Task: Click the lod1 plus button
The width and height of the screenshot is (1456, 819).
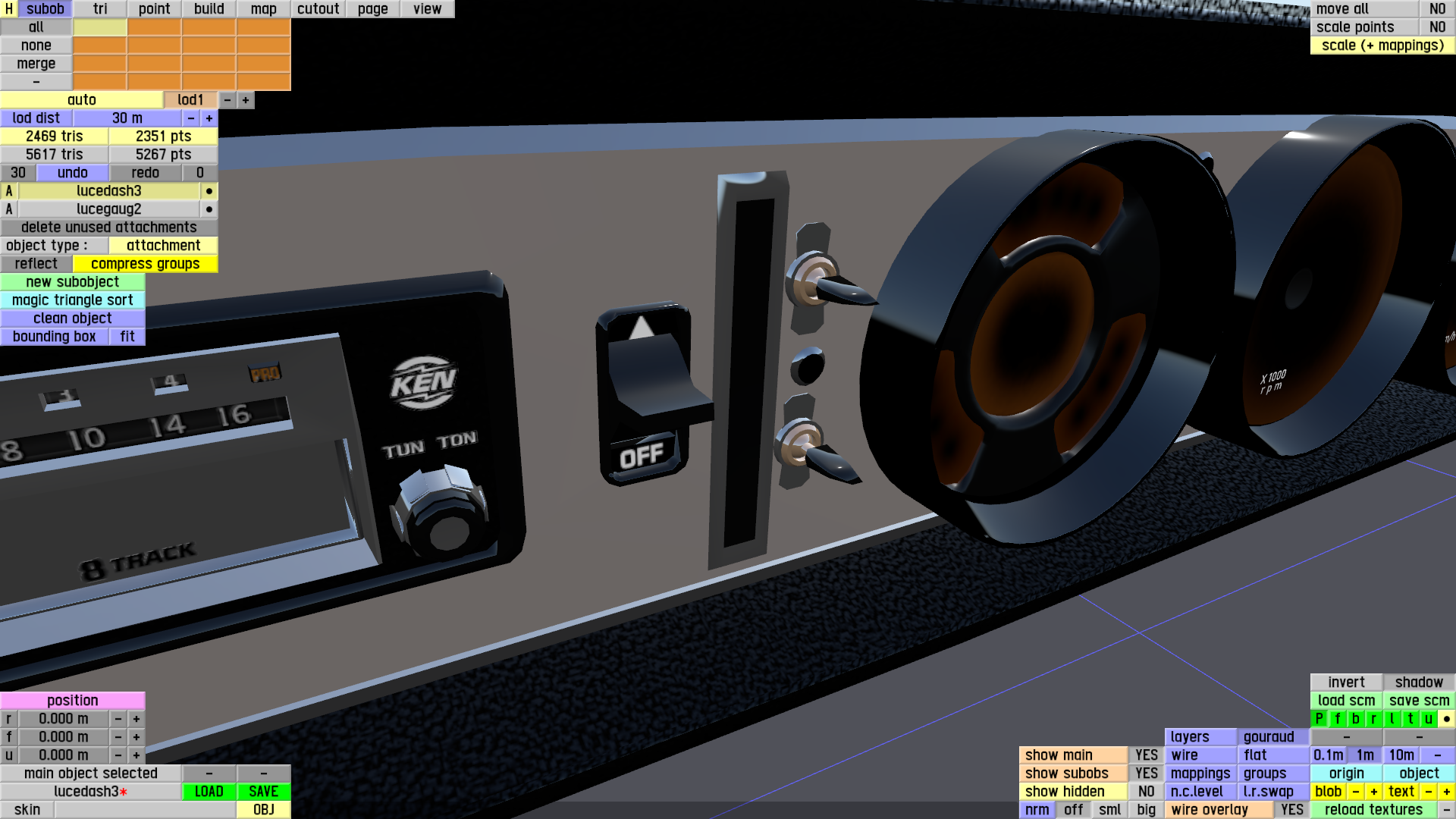Action: [245, 100]
